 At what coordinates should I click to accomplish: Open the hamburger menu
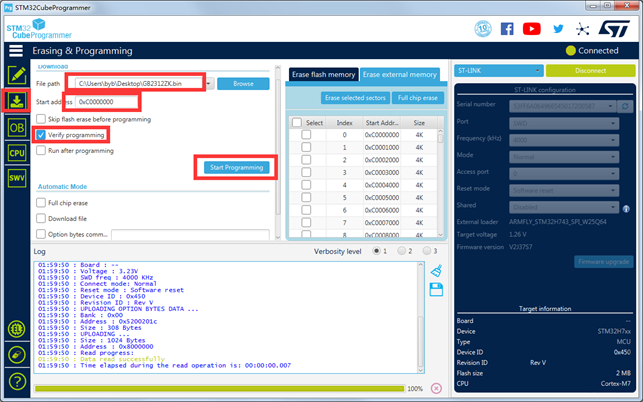[x=16, y=51]
